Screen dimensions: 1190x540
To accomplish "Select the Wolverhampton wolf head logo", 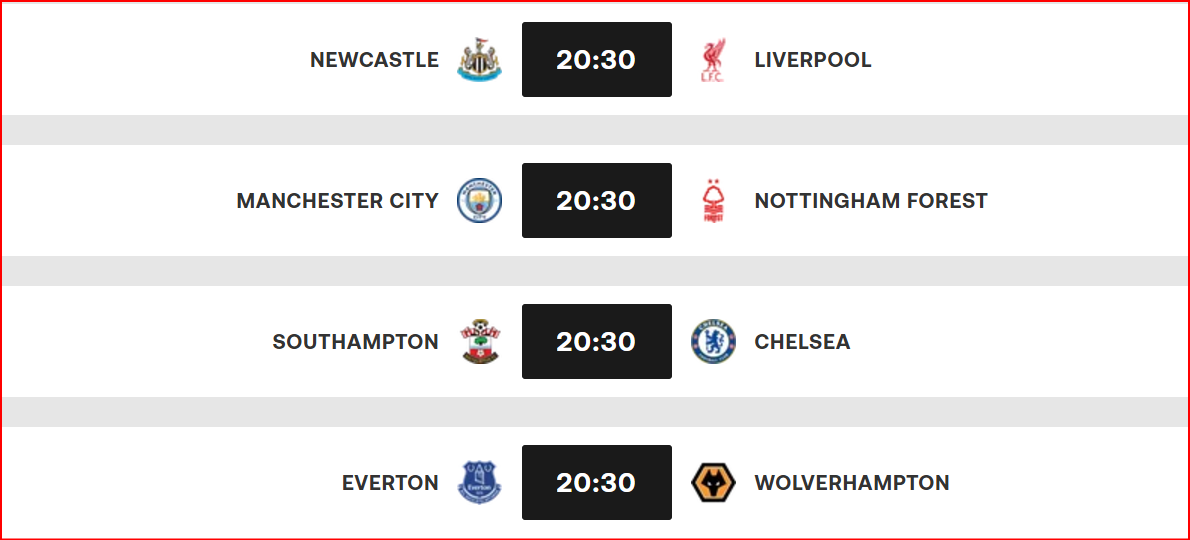I will [x=713, y=482].
